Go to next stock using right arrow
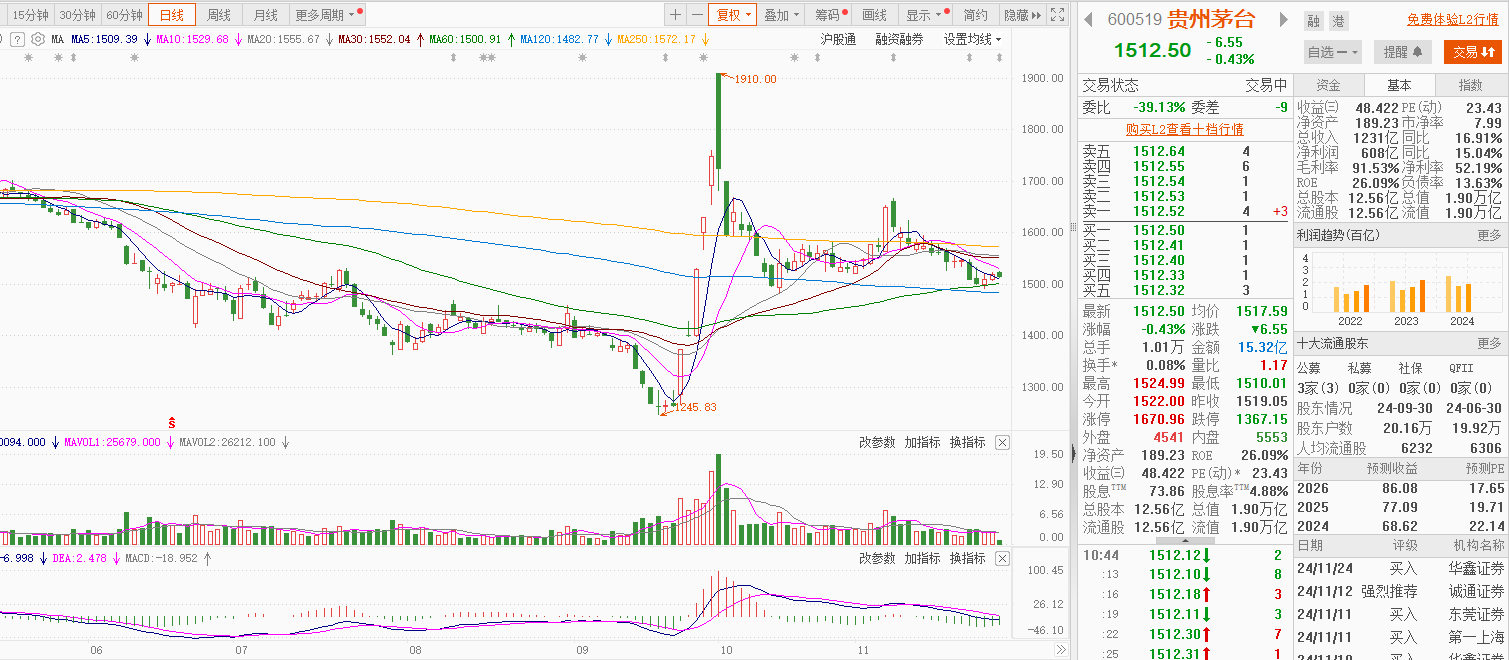This screenshot has height=660, width=1509. click(x=1284, y=19)
